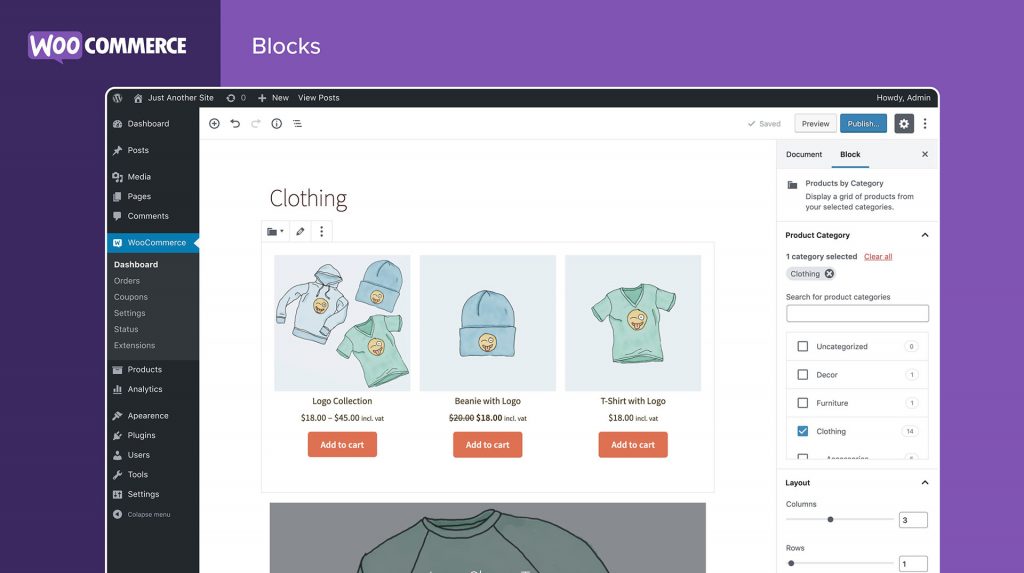Check the Uncategorized category box
The image size is (1024, 573).
(803, 346)
